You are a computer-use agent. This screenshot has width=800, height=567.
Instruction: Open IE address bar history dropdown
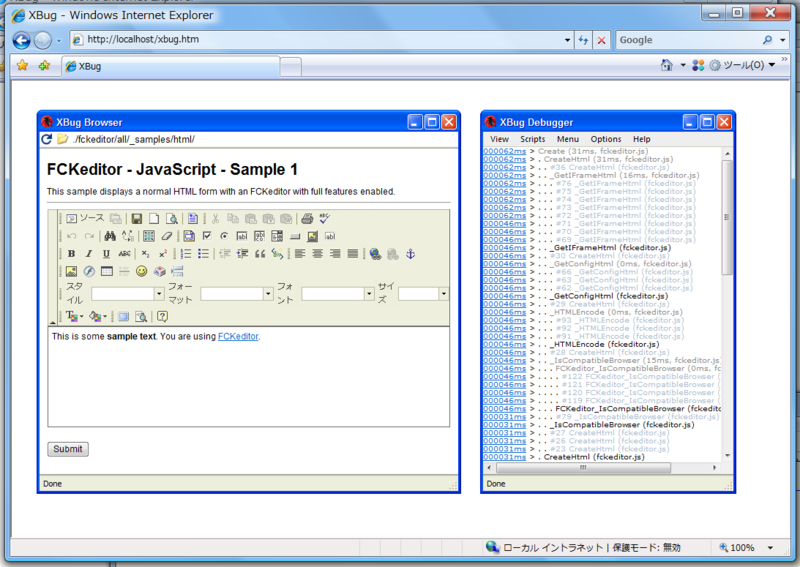coord(567,40)
